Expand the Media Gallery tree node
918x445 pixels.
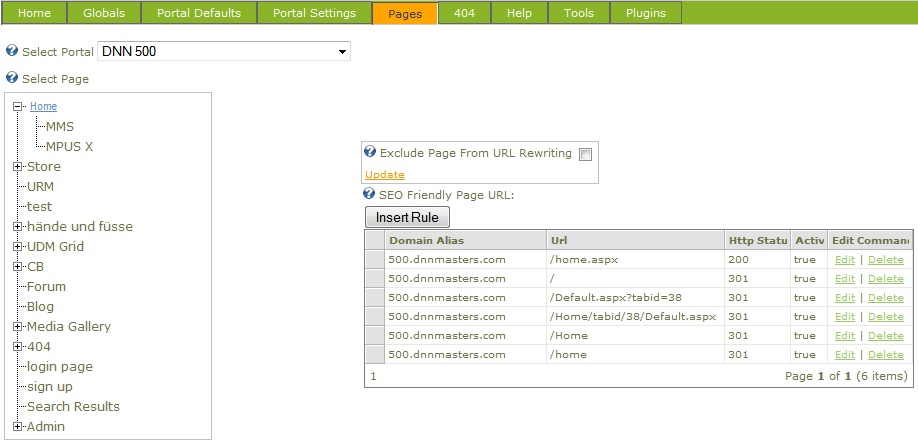coord(17,327)
